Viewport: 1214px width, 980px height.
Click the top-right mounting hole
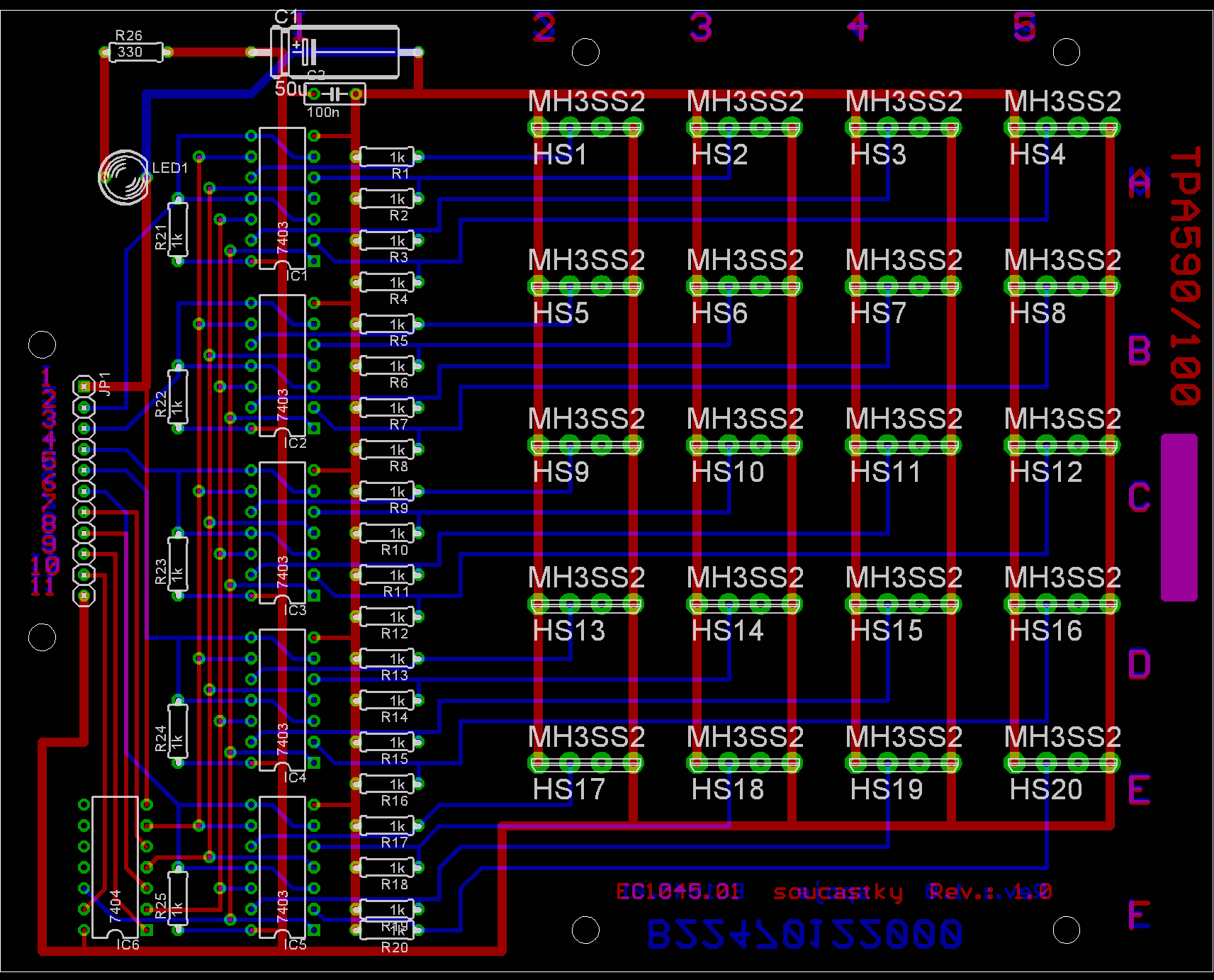tap(1066, 52)
